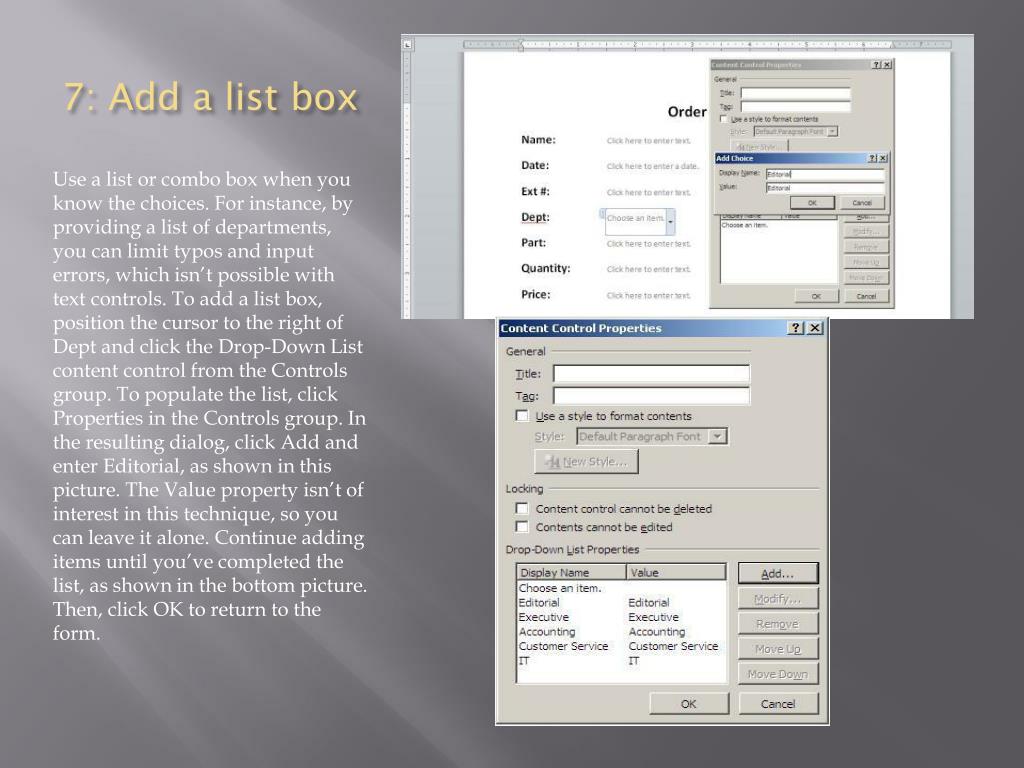Open the Style 'Default Paragraph Font' dropdown in large dialog
1024x768 pixels.
(x=718, y=436)
